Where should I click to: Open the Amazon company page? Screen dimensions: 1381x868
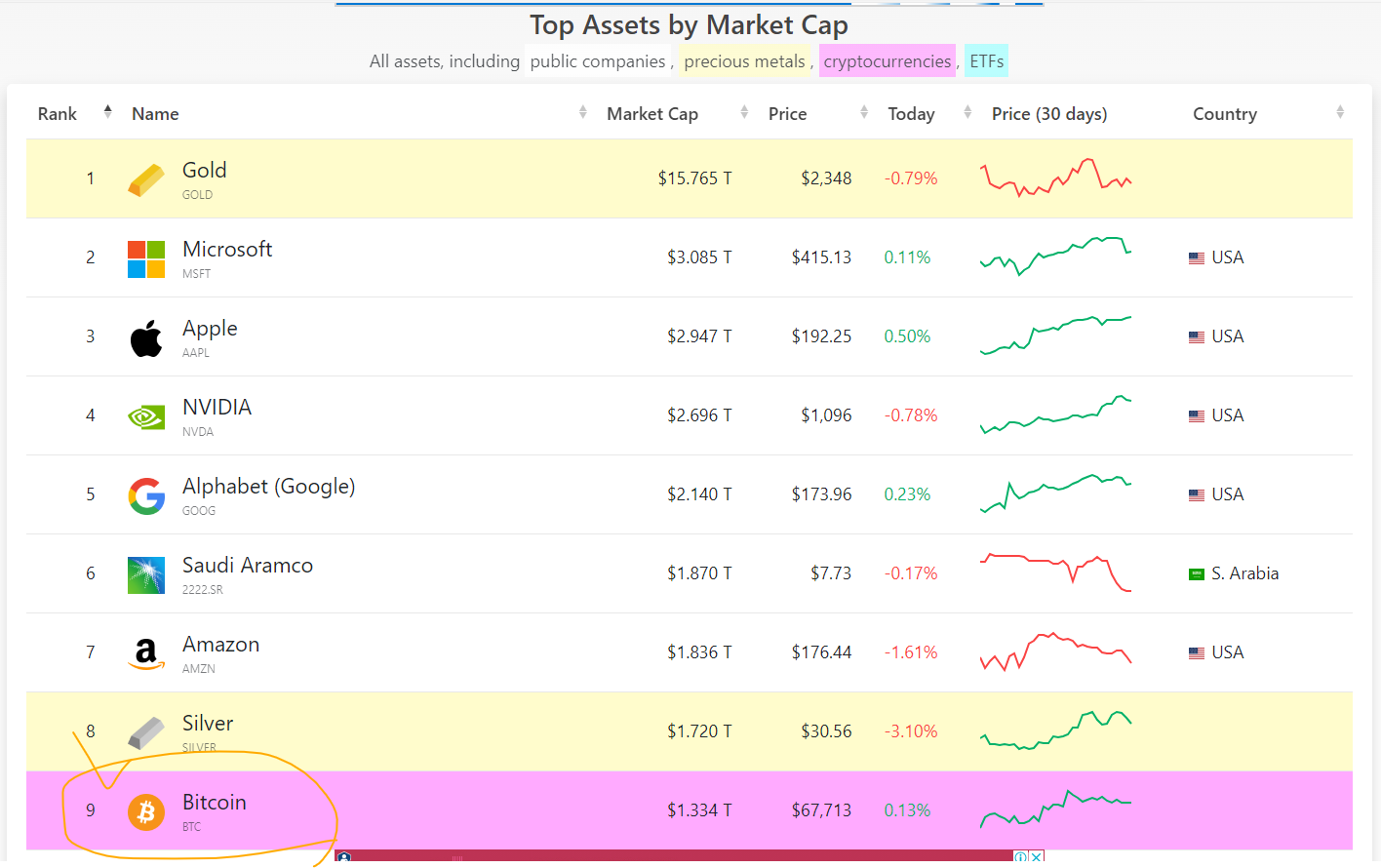220,644
